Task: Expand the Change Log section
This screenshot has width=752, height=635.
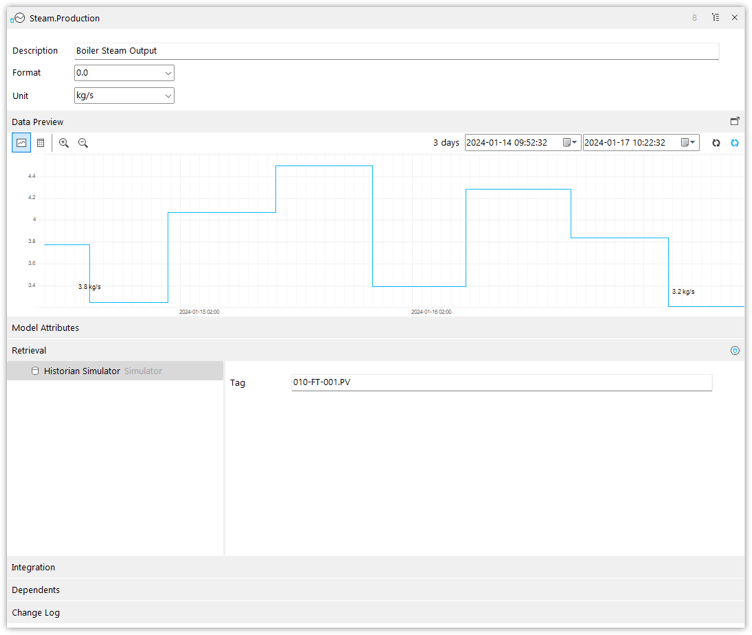Action: 376,613
